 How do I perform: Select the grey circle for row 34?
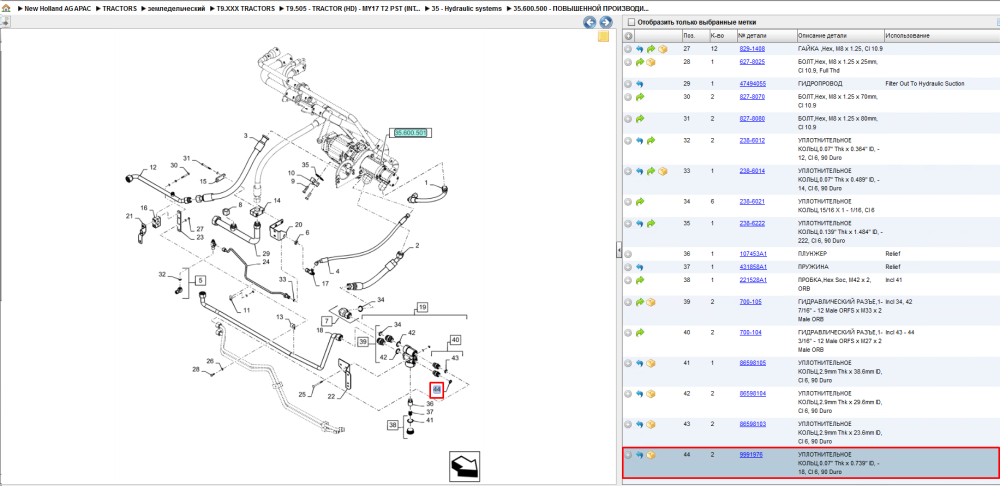click(x=628, y=202)
